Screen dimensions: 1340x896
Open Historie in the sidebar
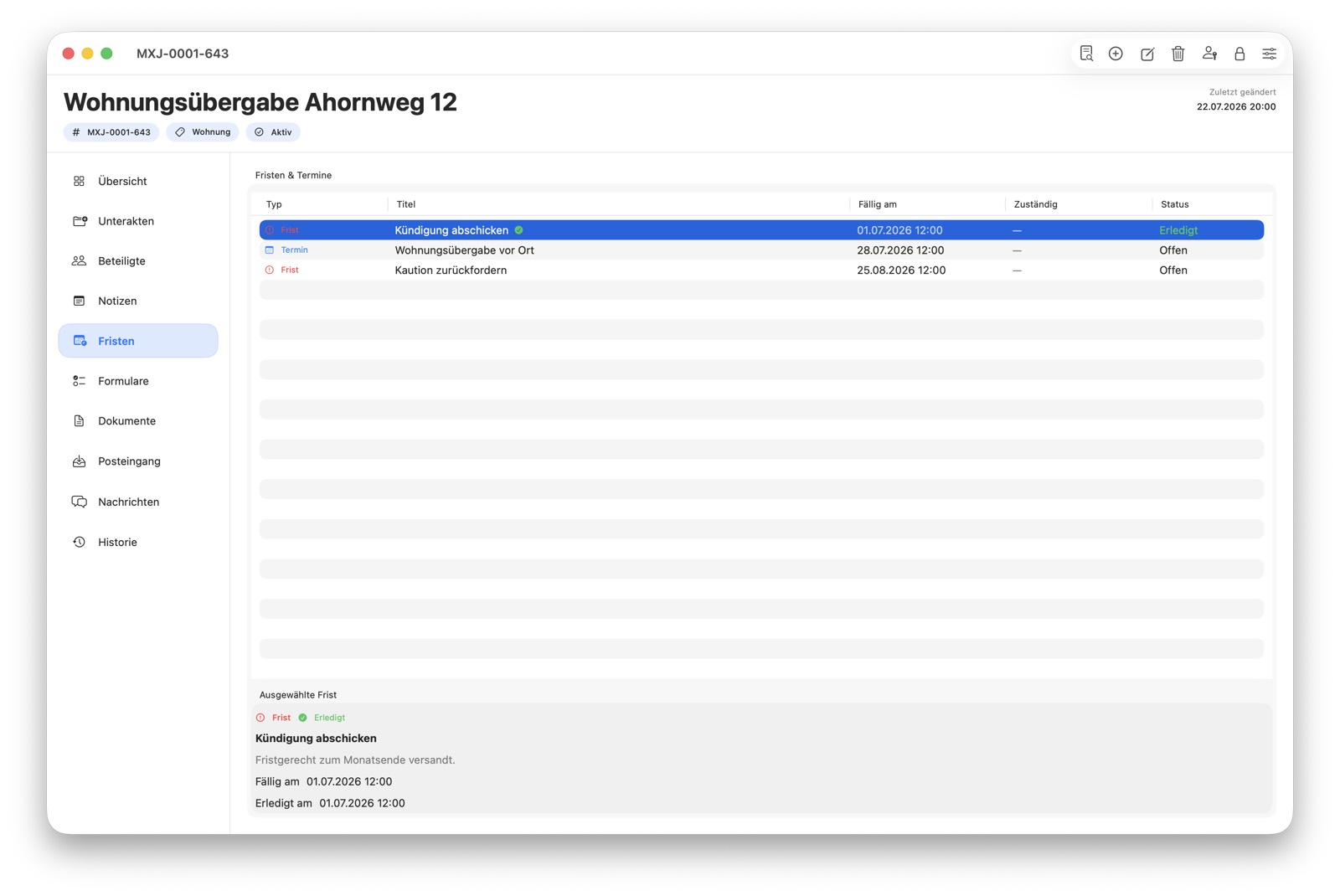click(x=138, y=542)
